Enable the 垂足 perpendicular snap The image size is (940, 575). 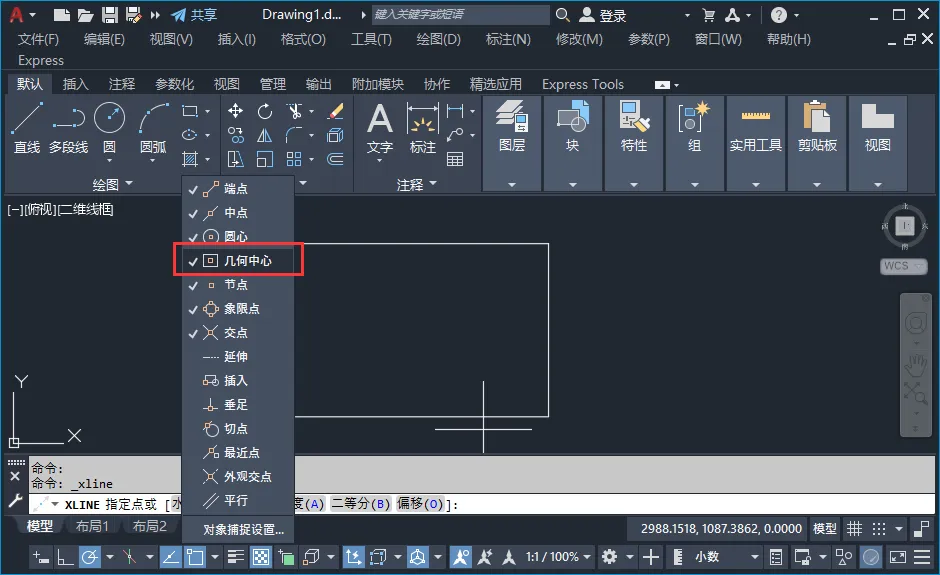(239, 405)
